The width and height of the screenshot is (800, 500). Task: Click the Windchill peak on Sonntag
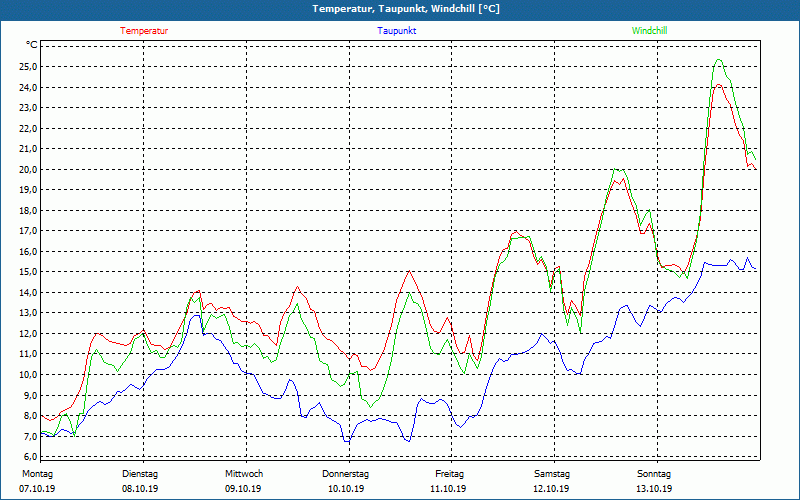pos(718,59)
